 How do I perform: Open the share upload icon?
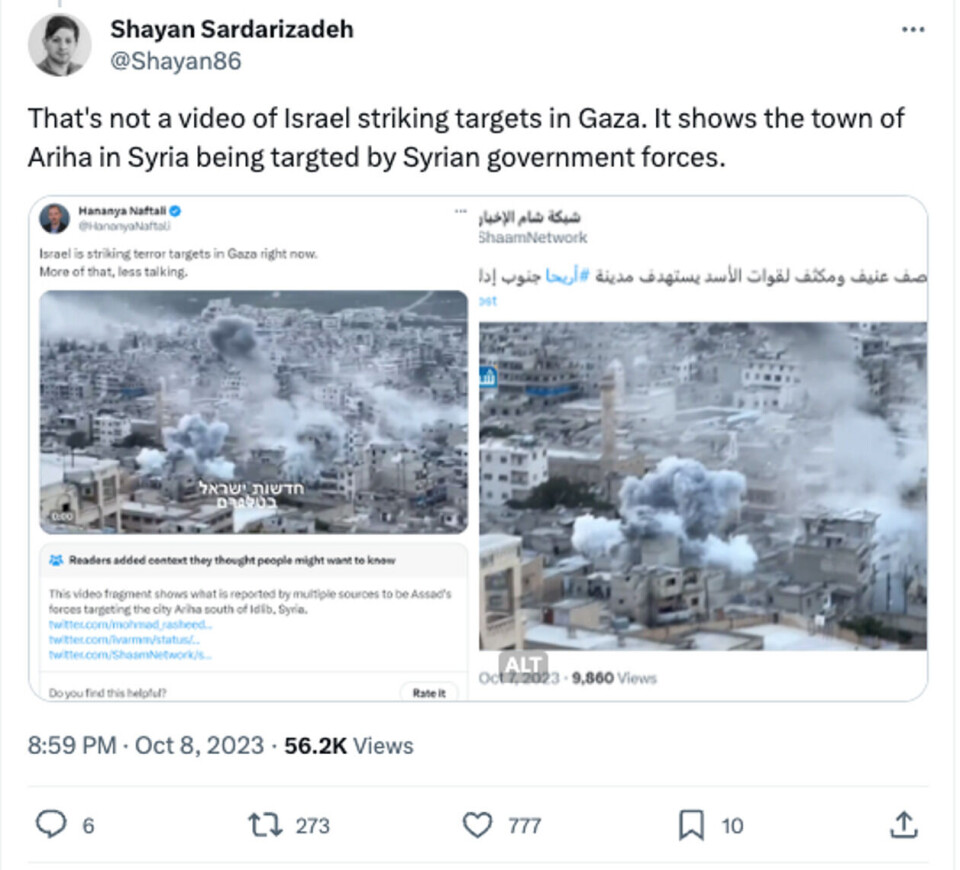click(904, 824)
